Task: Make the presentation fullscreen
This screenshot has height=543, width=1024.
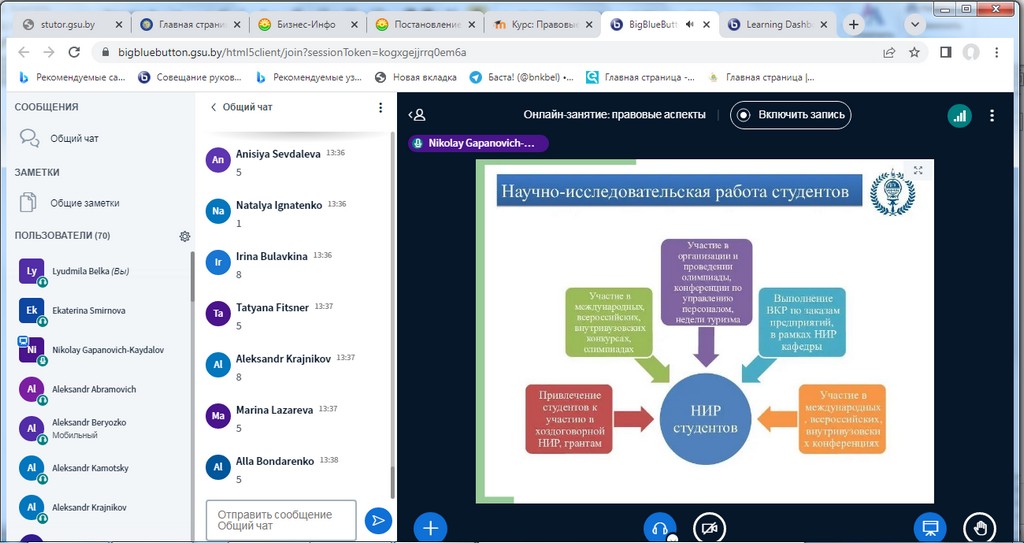Action: 917,171
